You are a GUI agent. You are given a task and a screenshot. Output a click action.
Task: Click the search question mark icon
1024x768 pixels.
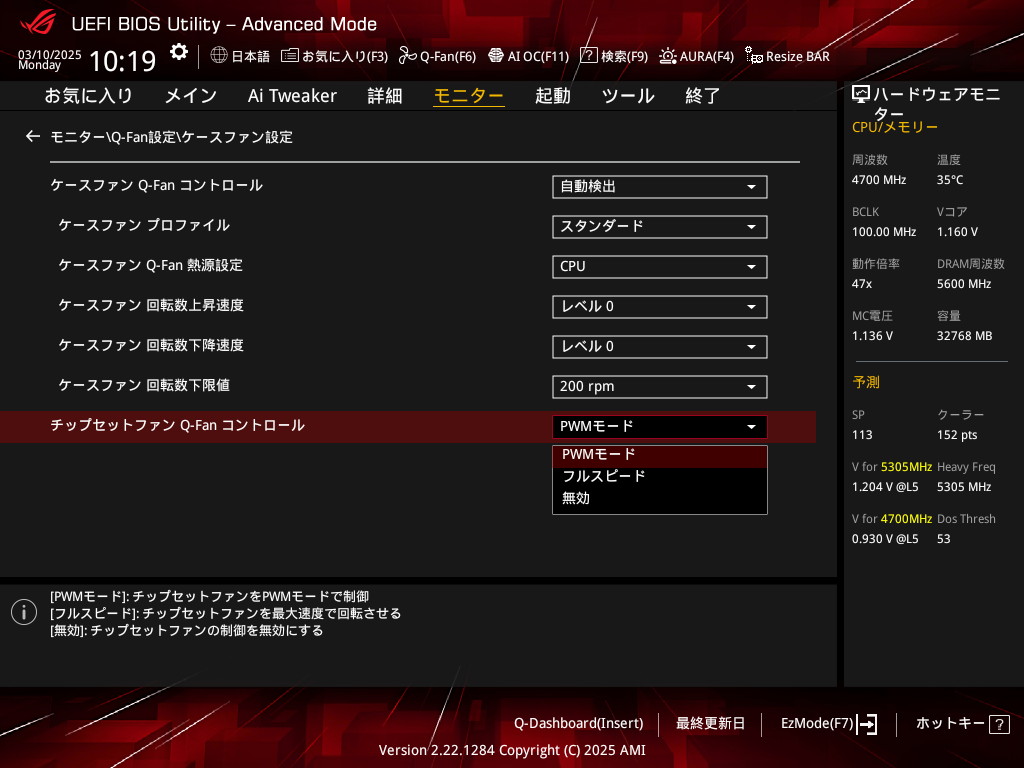588,56
